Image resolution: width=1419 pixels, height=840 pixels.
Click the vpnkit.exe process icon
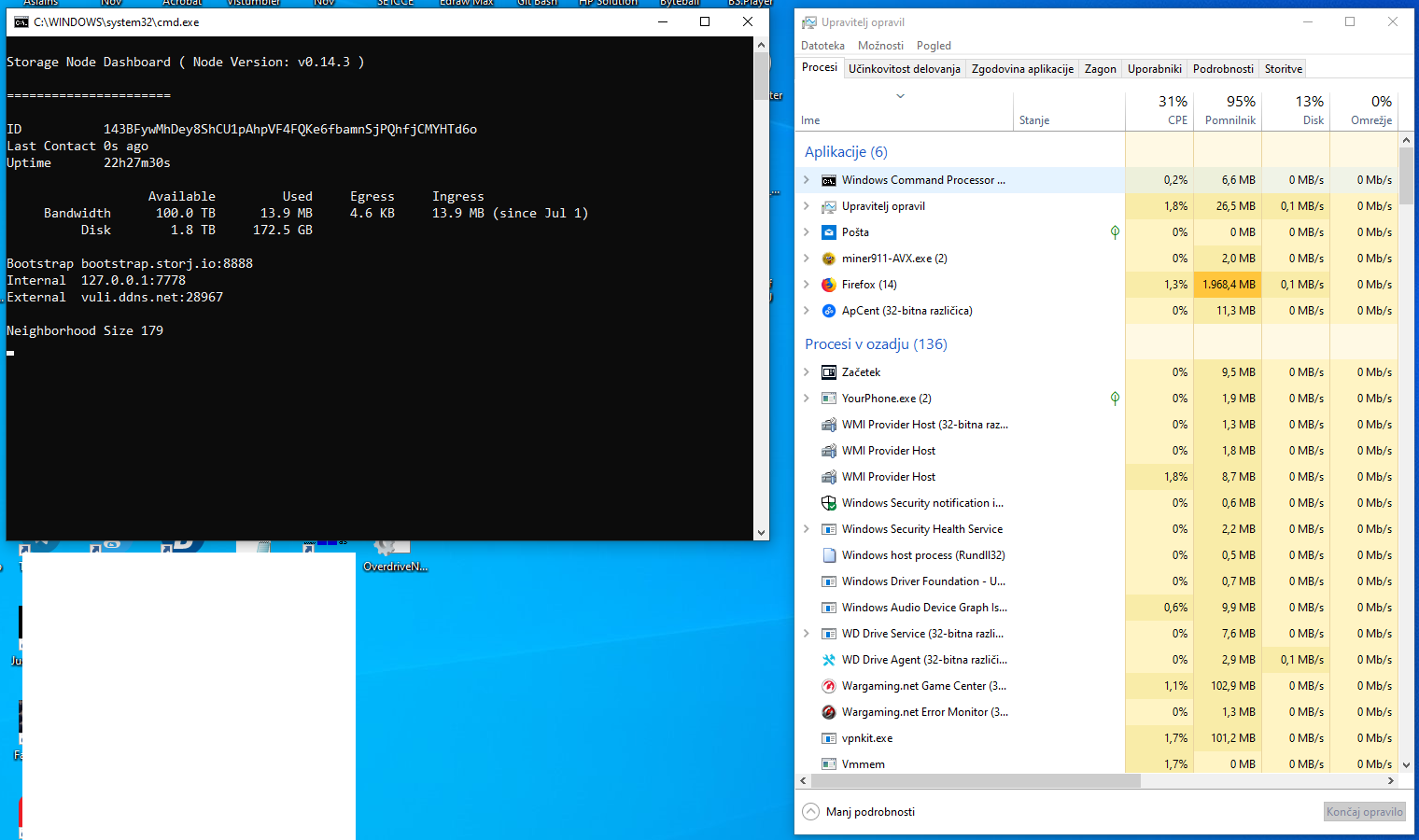[828, 738]
